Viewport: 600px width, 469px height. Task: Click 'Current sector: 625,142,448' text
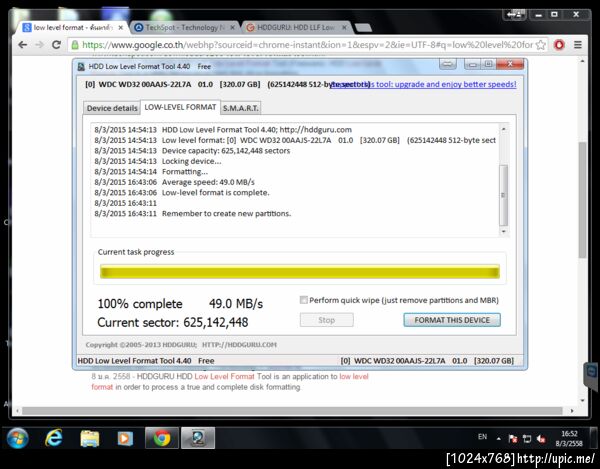tap(173, 322)
